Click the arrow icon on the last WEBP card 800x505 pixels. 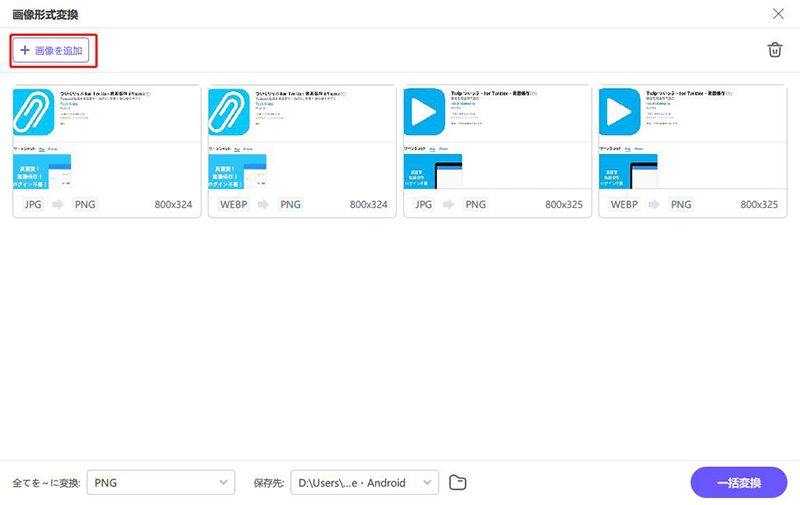(654, 205)
